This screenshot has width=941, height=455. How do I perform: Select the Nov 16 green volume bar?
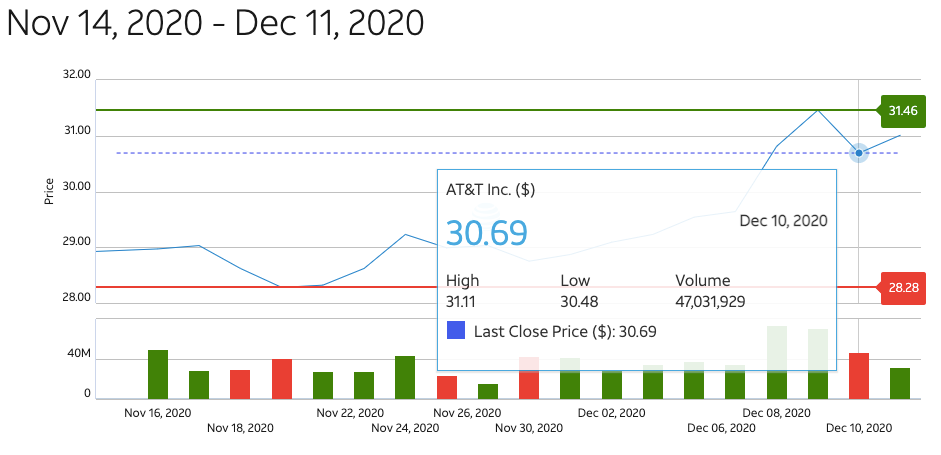[x=158, y=375]
